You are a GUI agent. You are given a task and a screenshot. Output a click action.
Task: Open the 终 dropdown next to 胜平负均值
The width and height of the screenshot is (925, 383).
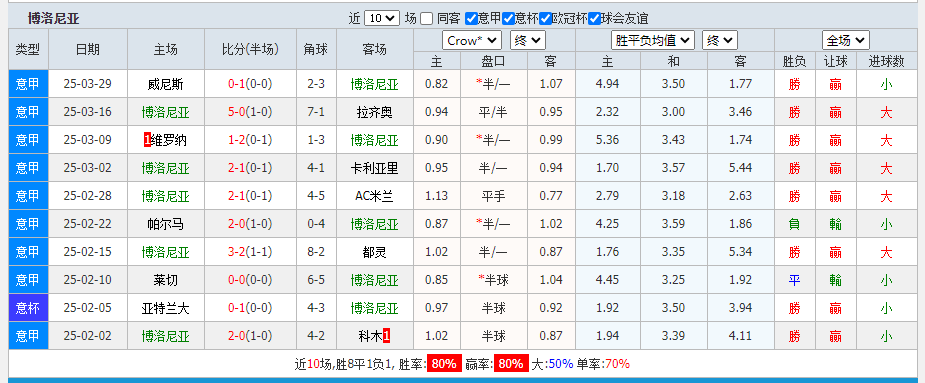[x=720, y=41]
